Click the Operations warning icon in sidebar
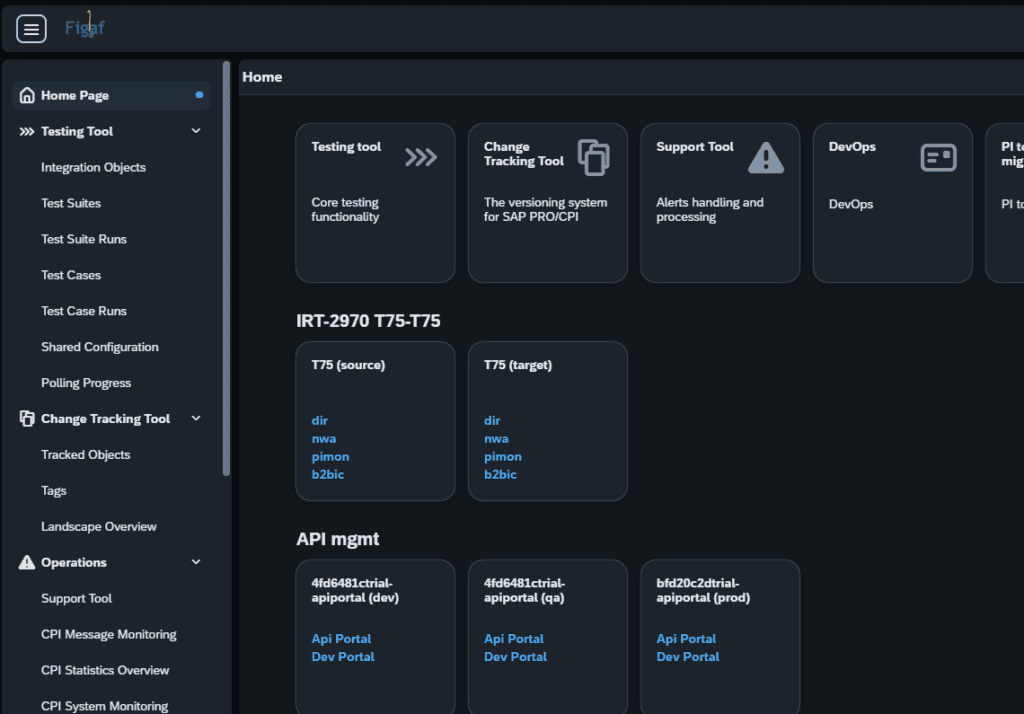 pos(27,562)
